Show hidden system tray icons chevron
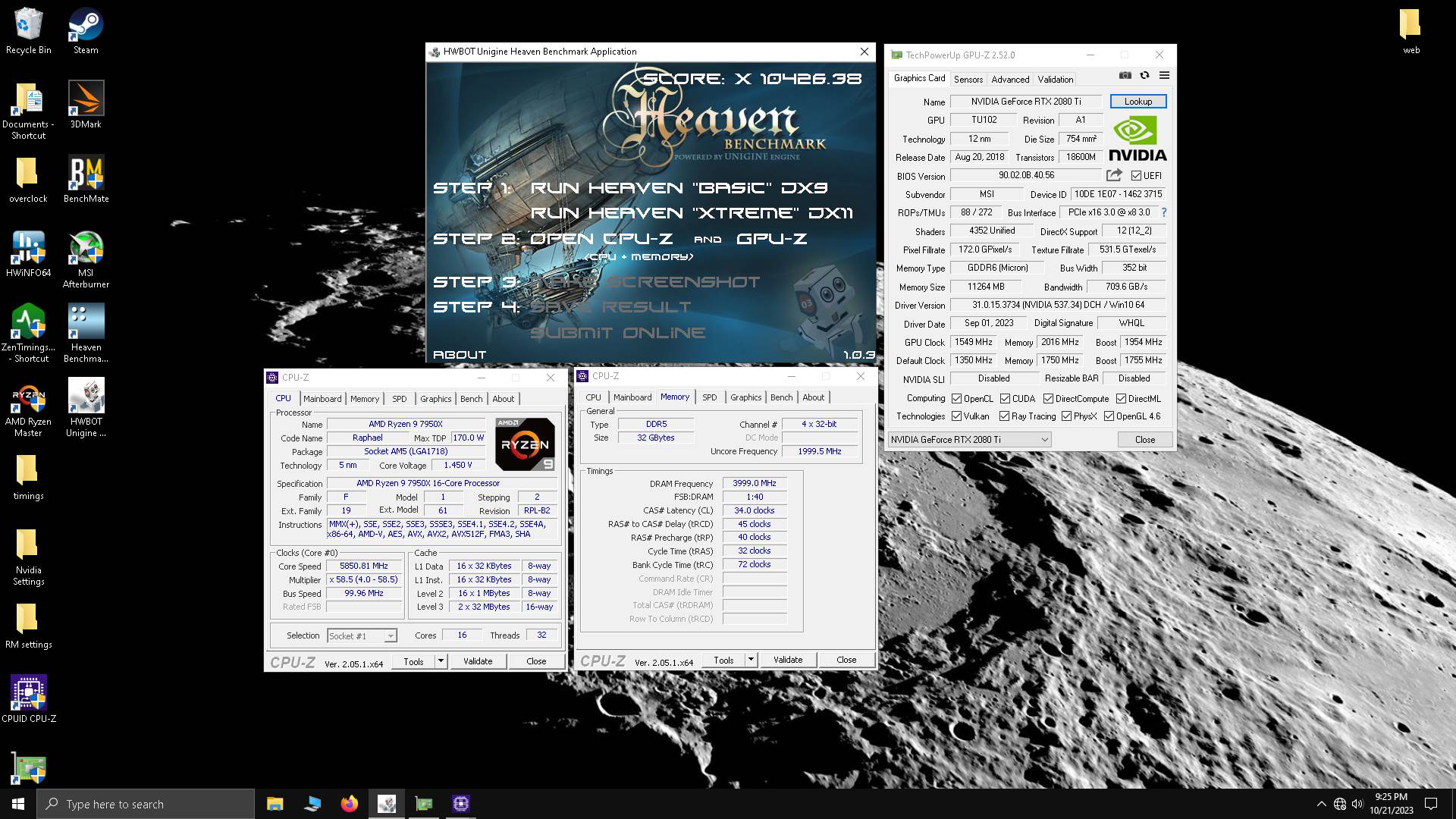Screen dimensions: 1456x819 1321,804
